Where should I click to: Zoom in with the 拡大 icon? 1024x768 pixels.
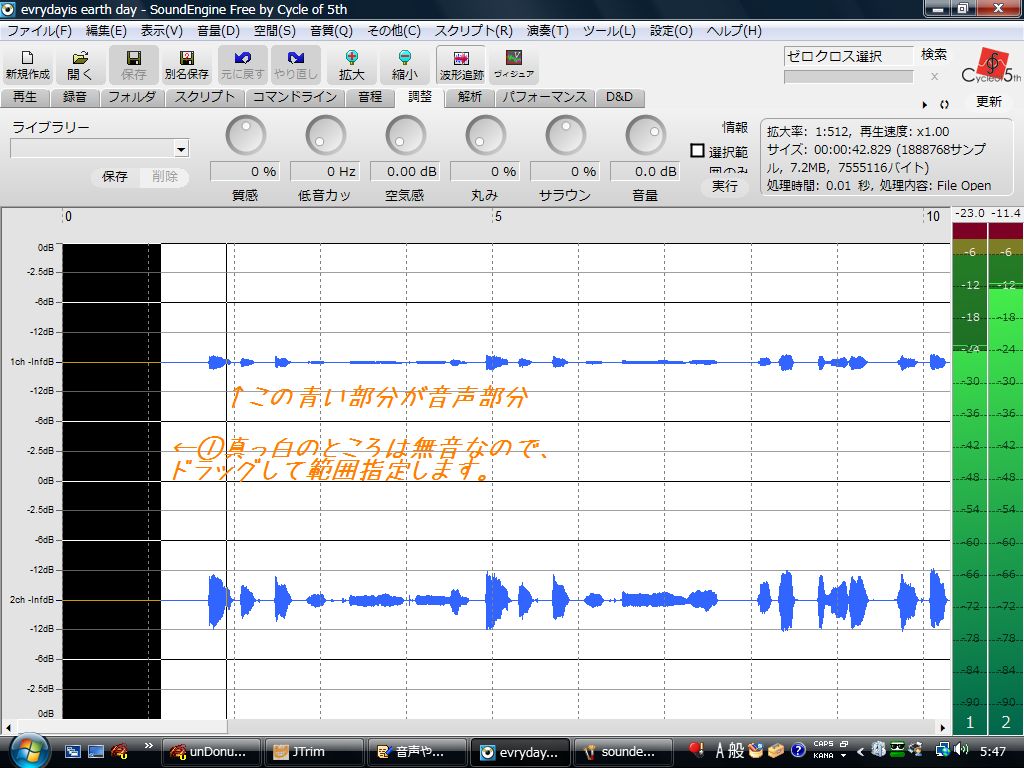coord(351,64)
